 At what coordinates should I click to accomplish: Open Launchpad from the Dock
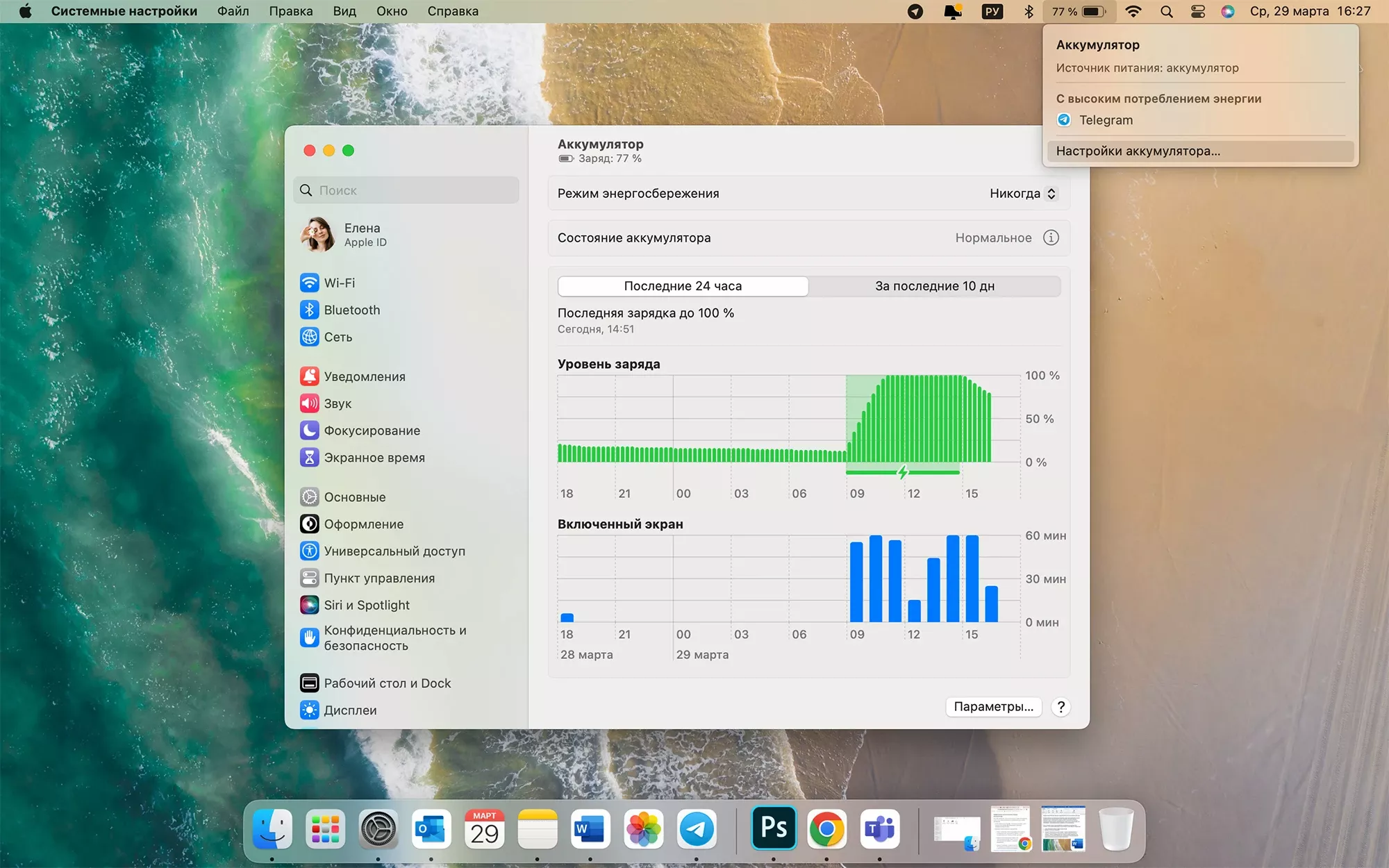[x=325, y=829]
